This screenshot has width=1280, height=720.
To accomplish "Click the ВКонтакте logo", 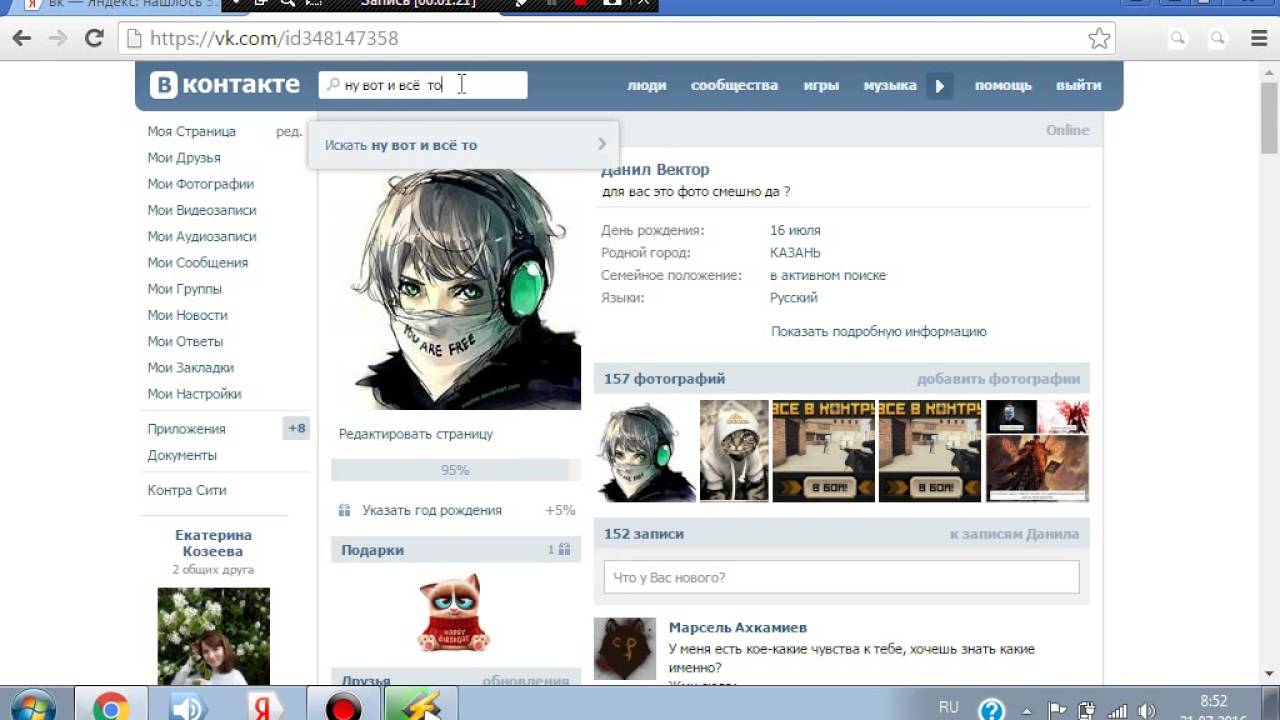I will point(225,85).
